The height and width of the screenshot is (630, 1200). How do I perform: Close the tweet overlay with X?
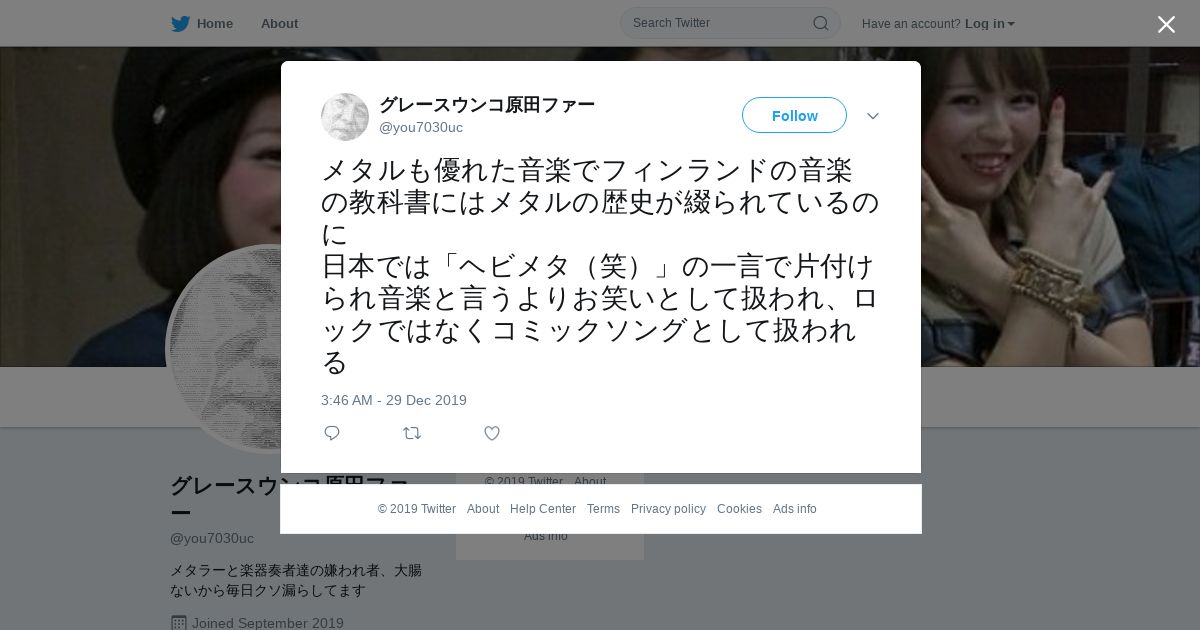click(1166, 24)
